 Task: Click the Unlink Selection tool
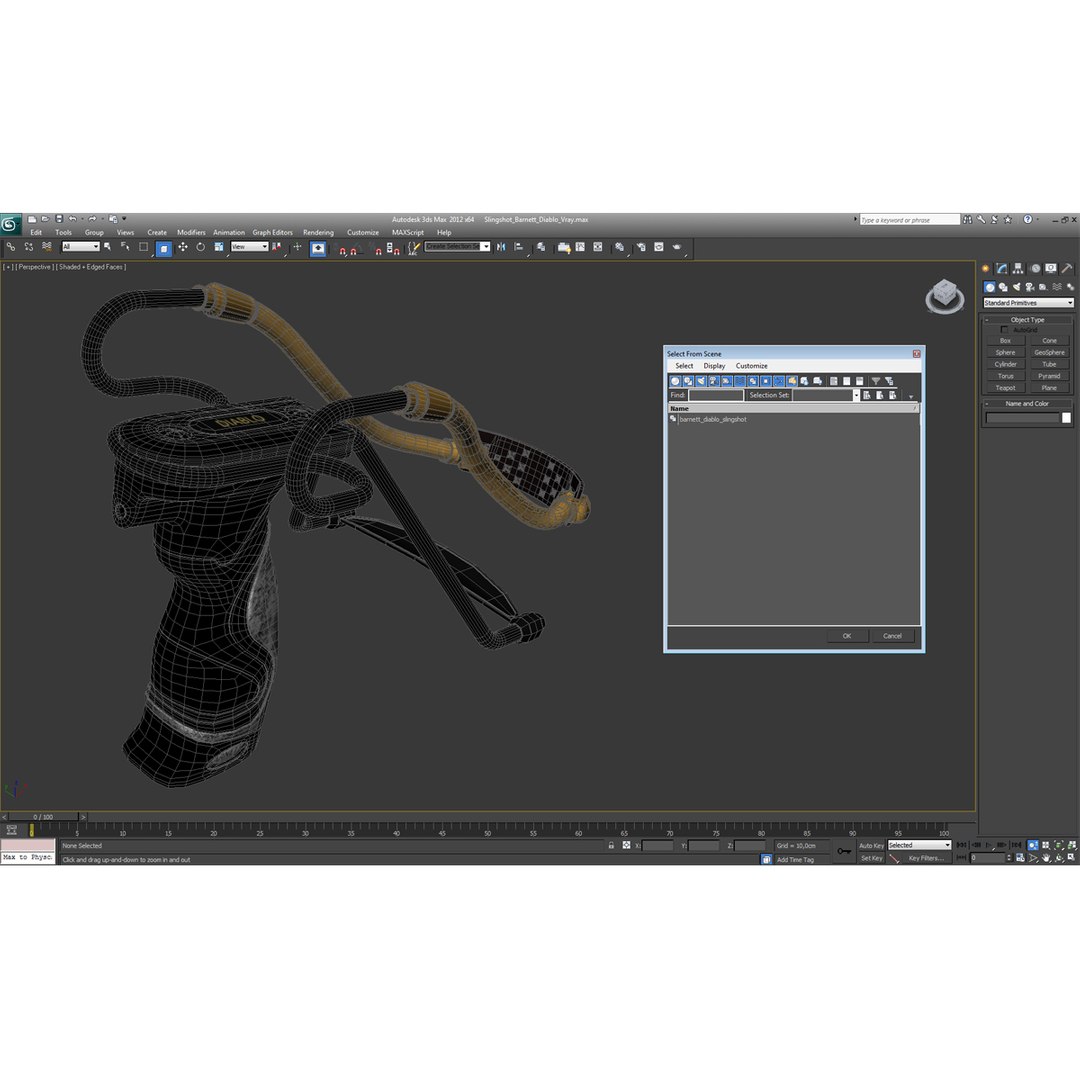(29, 247)
